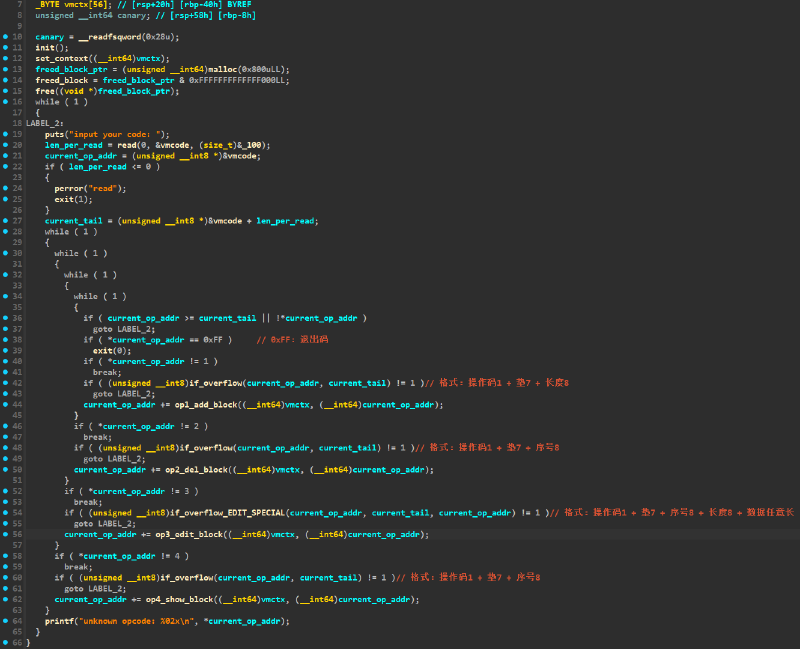Select the "read" string literal in perror
This screenshot has height=649, width=800.
point(103,188)
